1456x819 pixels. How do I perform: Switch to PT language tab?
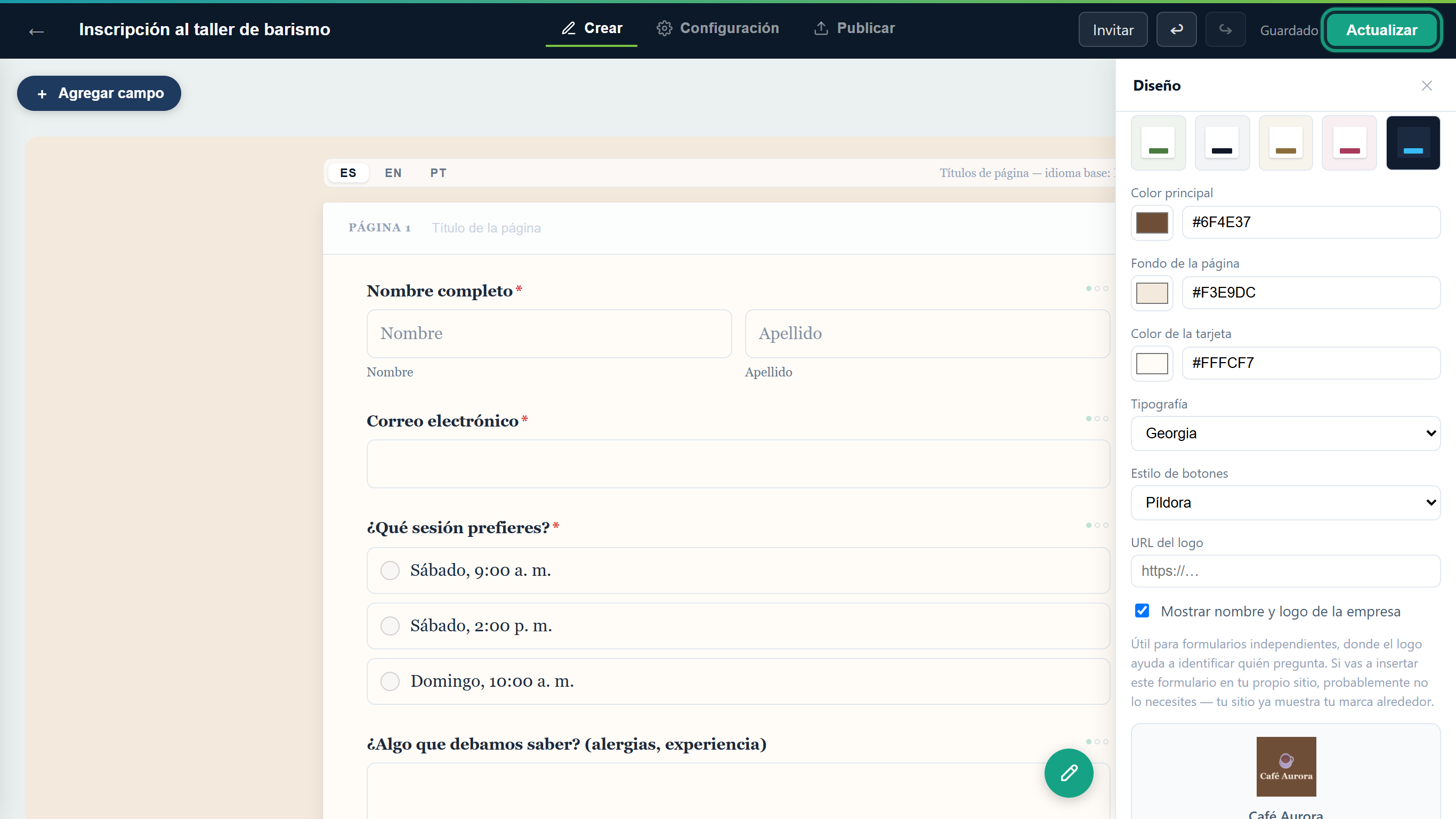tap(438, 173)
